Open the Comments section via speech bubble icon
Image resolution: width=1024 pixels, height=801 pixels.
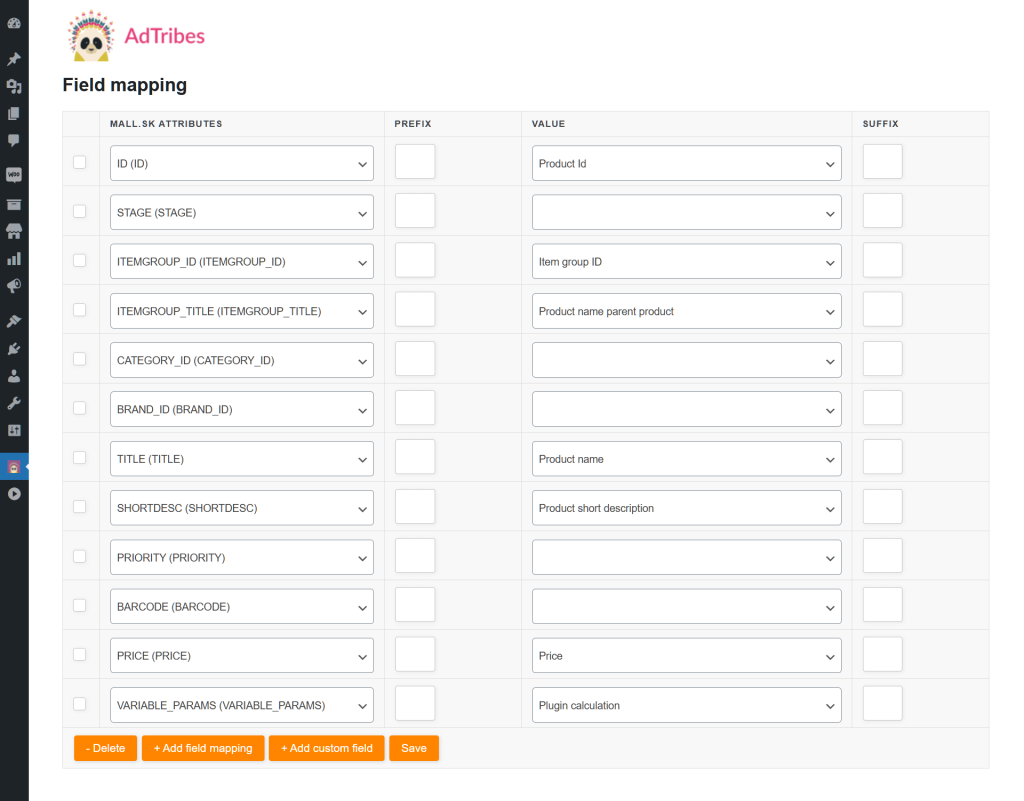[x=14, y=140]
